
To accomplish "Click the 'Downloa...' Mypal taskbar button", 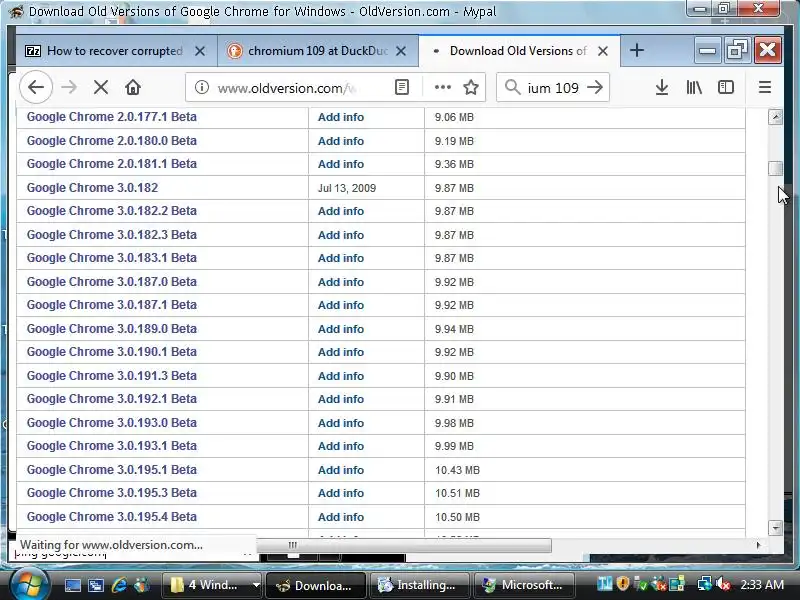I will (316, 585).
